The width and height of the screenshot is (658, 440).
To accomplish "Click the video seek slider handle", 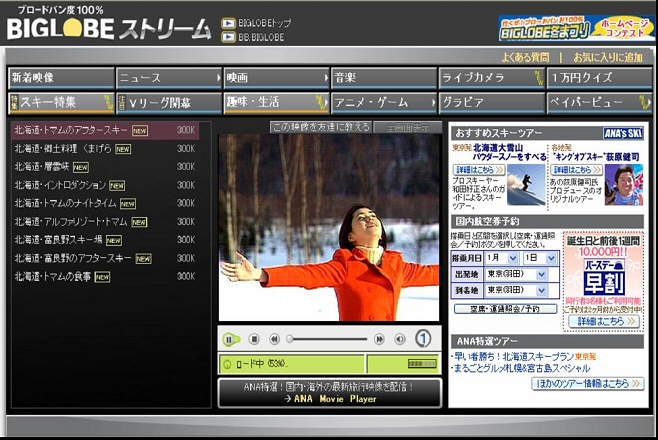I will click(290, 339).
